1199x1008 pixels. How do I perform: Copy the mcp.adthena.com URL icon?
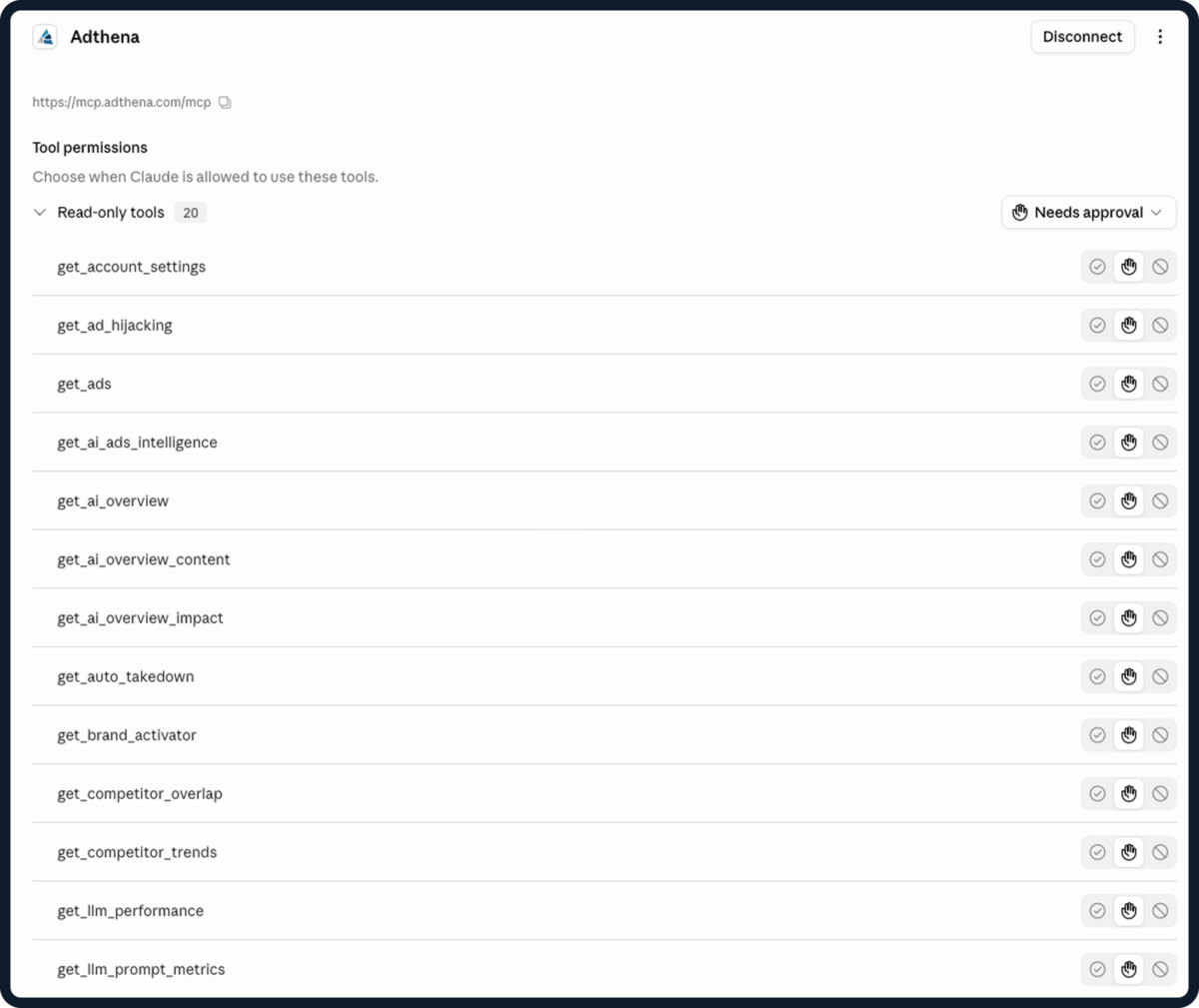(225, 102)
